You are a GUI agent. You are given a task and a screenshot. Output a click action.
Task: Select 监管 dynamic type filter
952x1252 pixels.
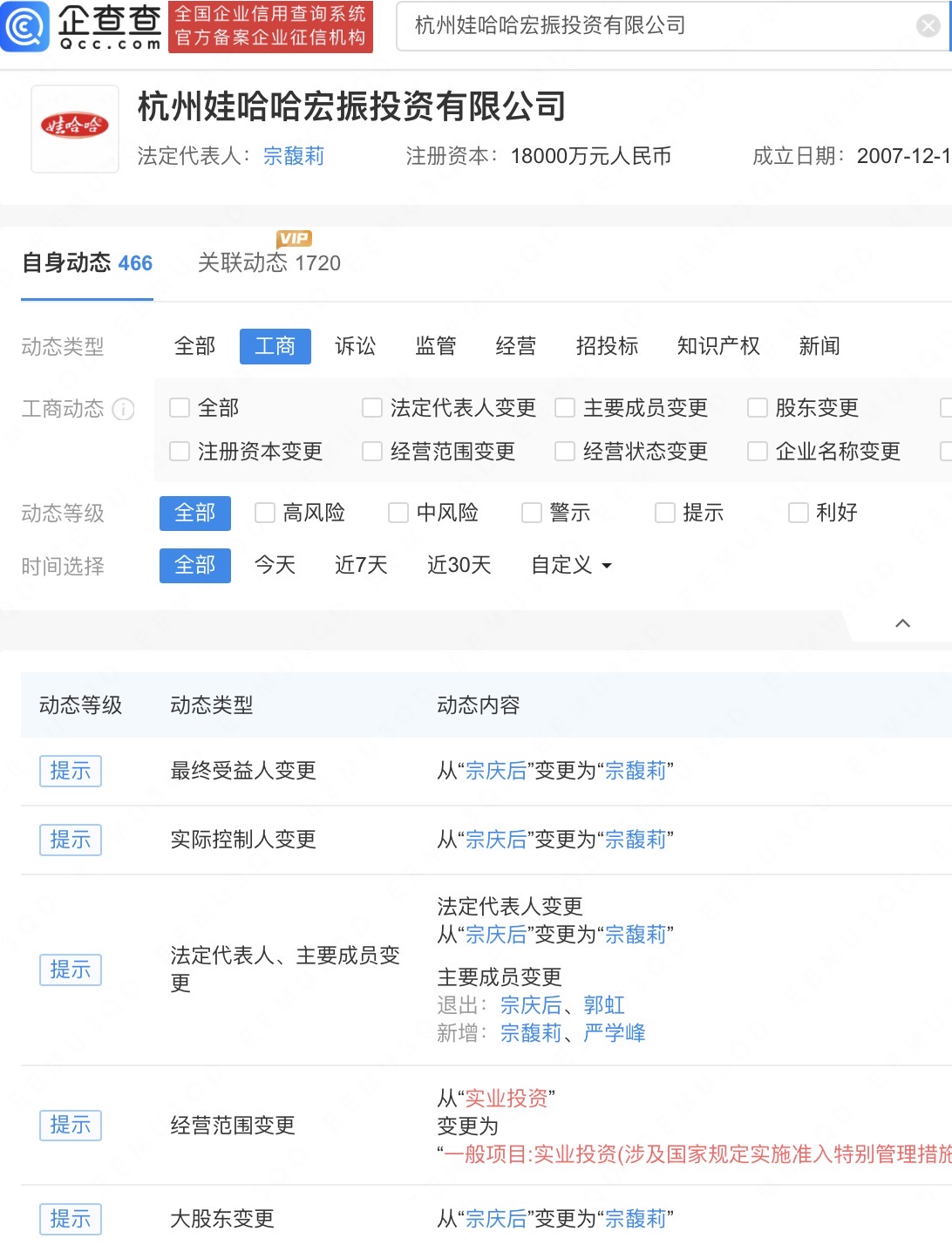436,346
